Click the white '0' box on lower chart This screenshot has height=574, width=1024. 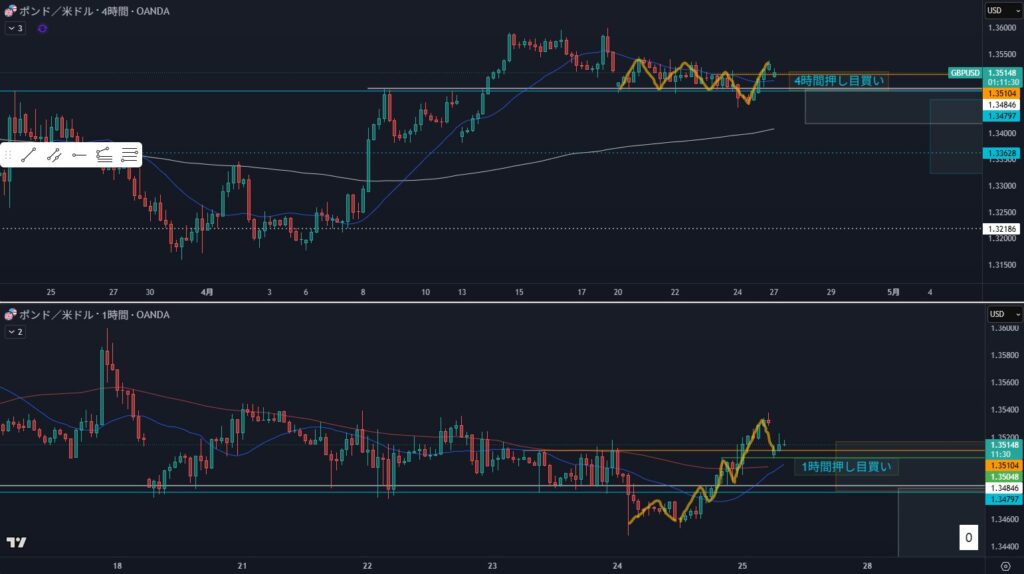coord(967,538)
